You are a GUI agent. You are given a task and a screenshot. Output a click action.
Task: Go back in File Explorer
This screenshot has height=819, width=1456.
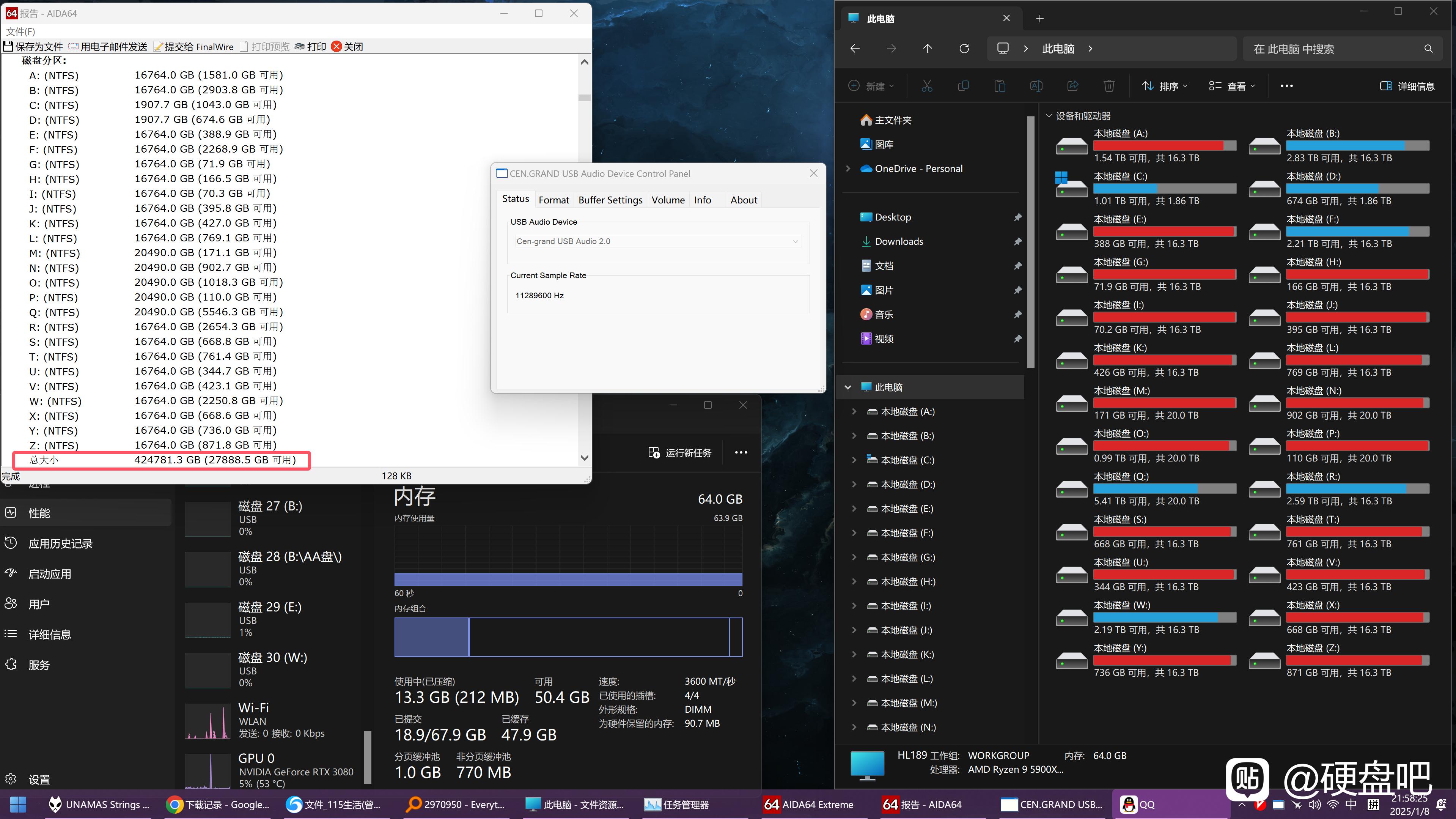855,49
